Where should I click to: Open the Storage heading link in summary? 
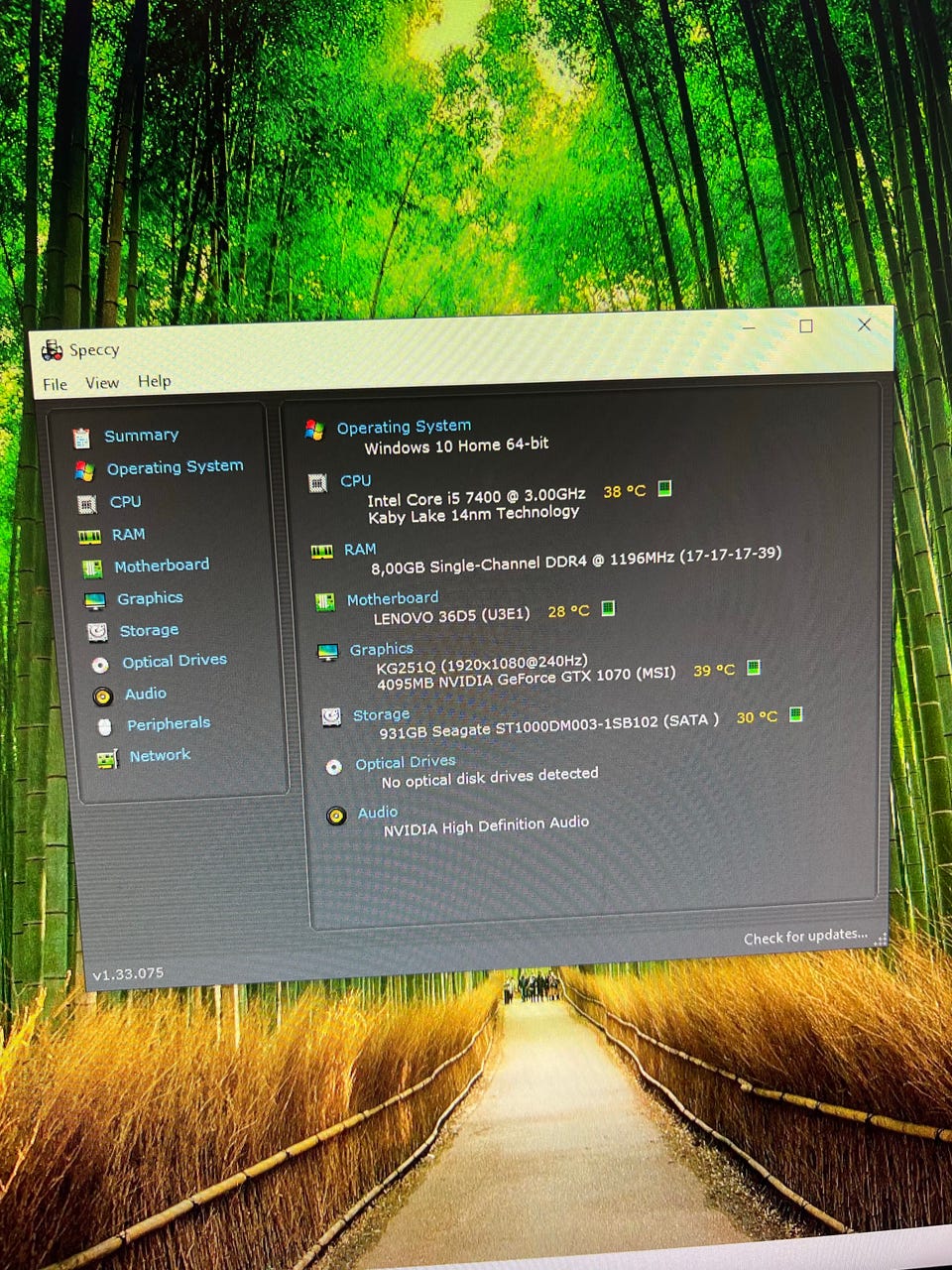[x=382, y=714]
